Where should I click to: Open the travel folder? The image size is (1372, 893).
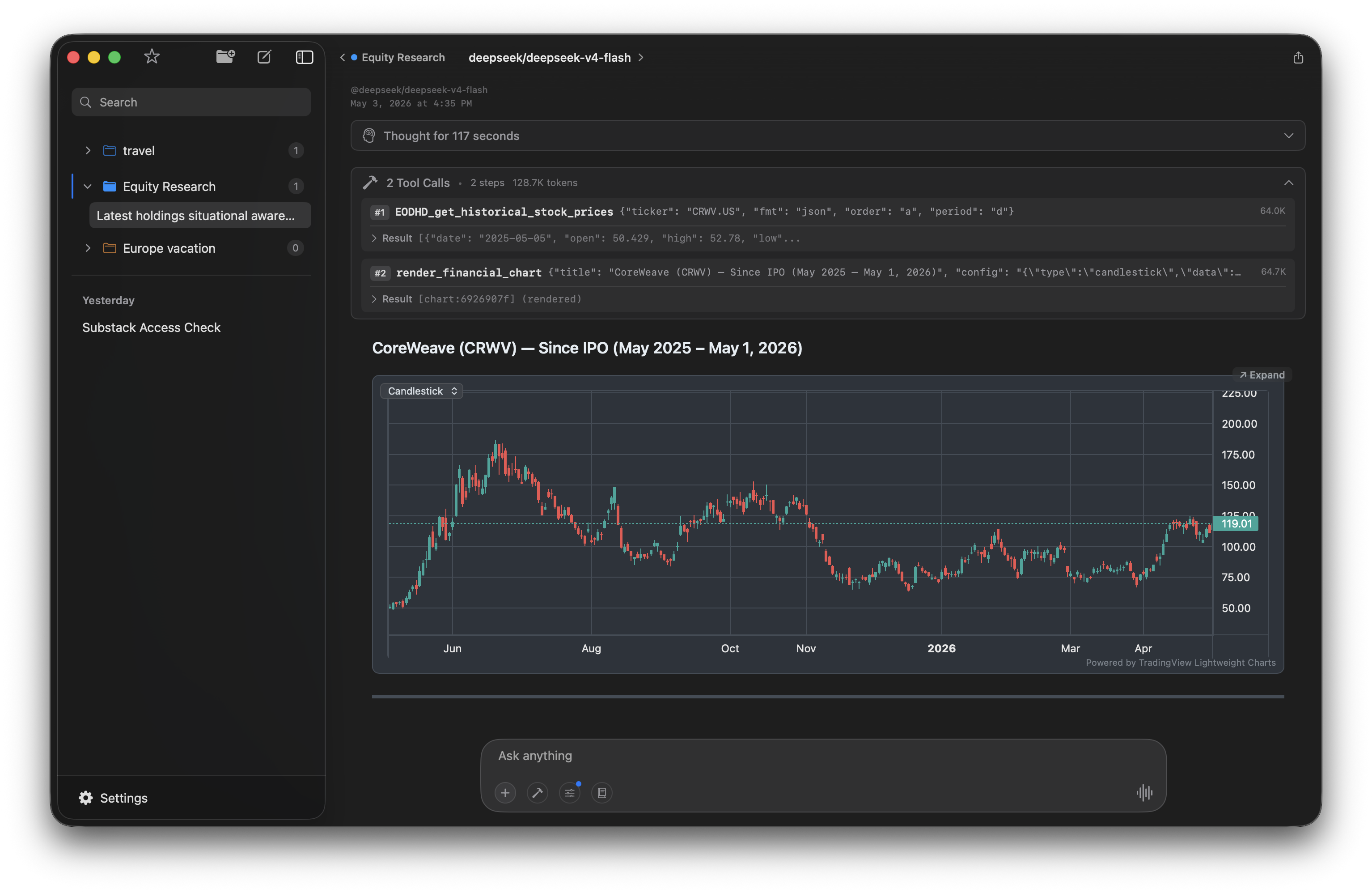click(x=191, y=151)
